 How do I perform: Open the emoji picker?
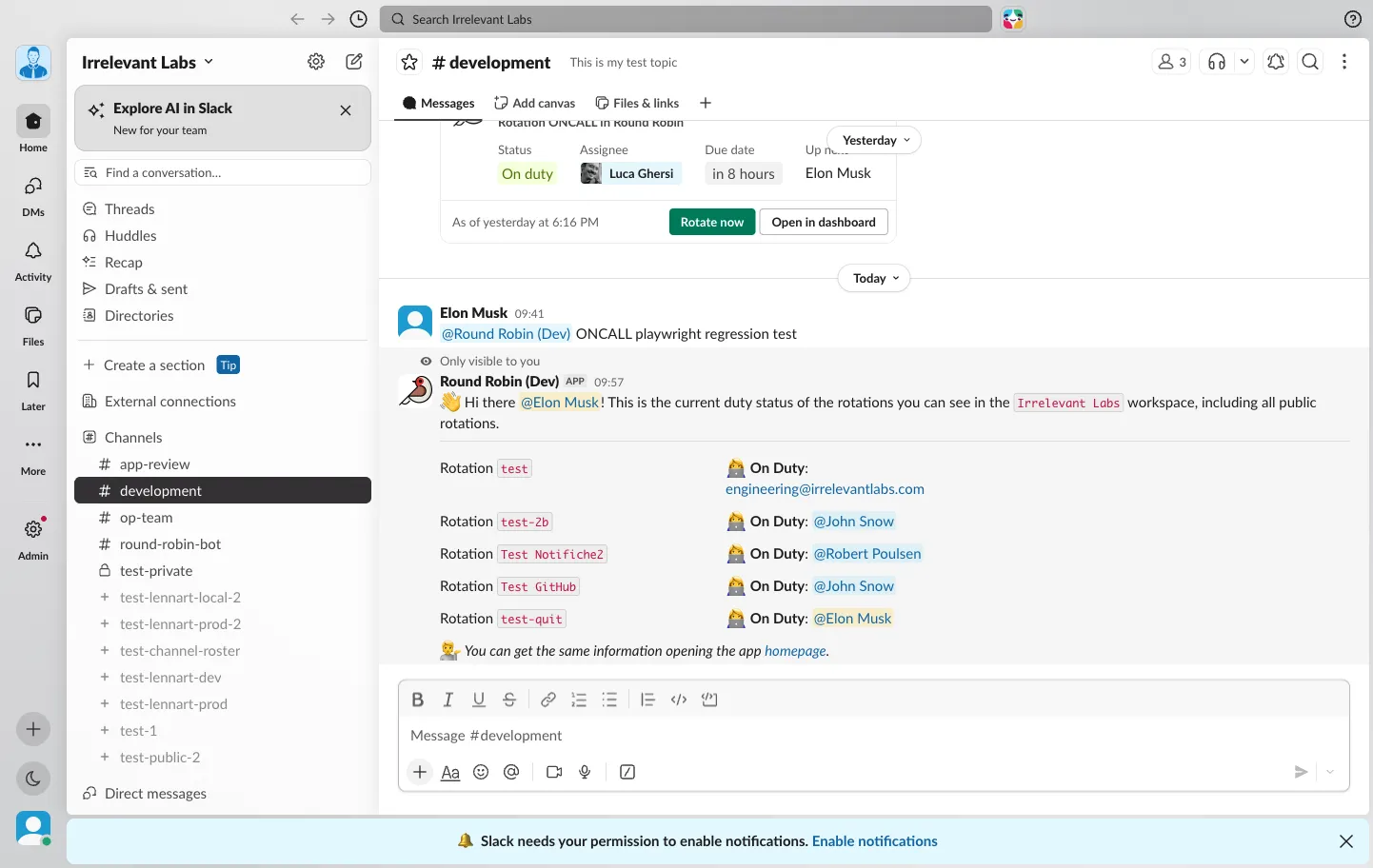click(x=481, y=772)
